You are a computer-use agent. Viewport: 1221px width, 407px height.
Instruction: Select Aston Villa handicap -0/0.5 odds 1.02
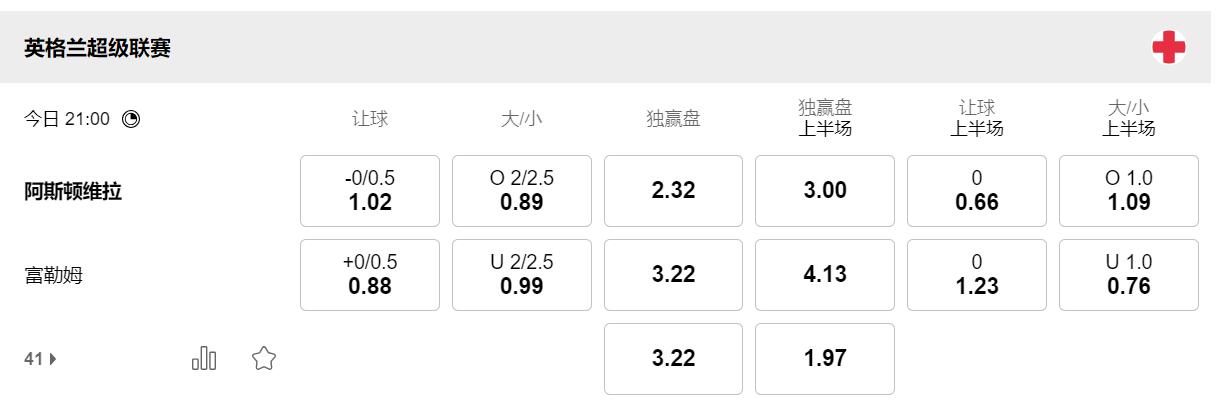pyautogui.click(x=370, y=191)
